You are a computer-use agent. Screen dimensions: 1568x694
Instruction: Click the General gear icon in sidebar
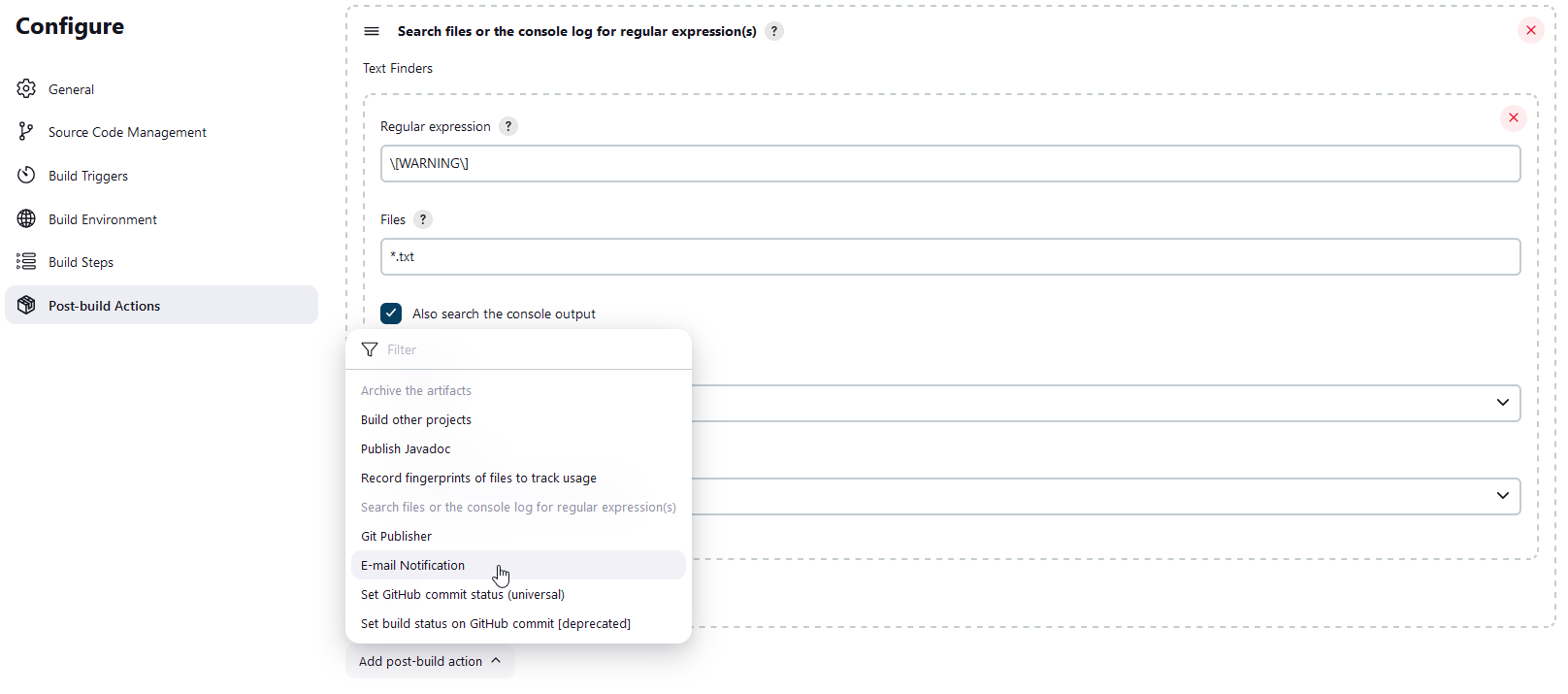click(26, 89)
